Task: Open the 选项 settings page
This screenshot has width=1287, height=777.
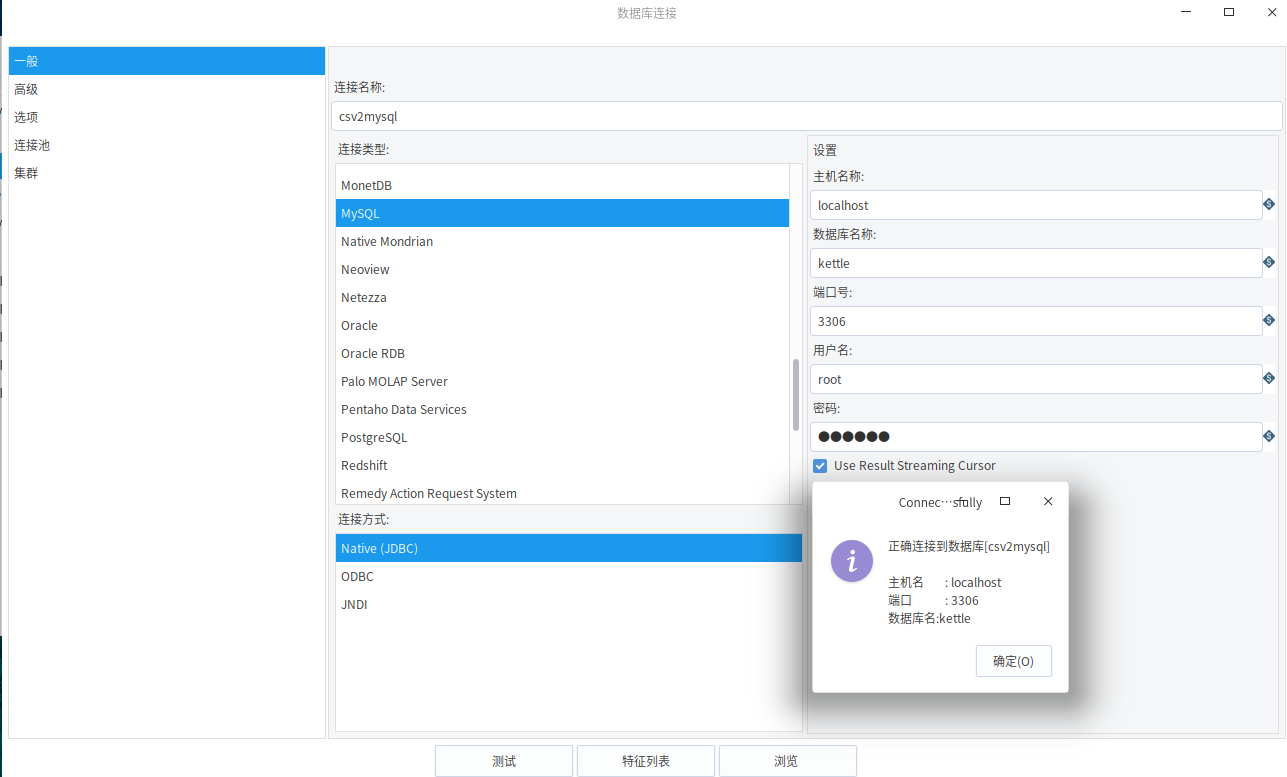Action: coord(26,116)
